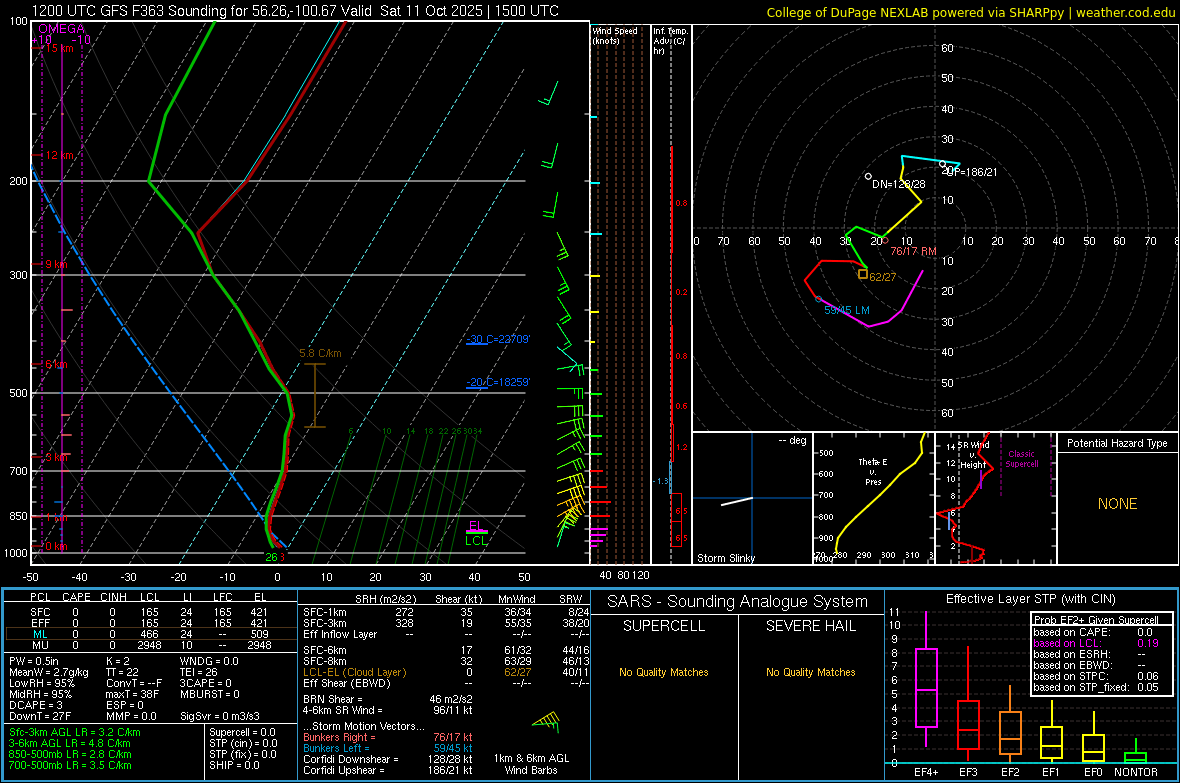Viewport: 1180px width, 783px height.
Task: Click the NONE hazard type value
Action: pyautogui.click(x=1117, y=504)
